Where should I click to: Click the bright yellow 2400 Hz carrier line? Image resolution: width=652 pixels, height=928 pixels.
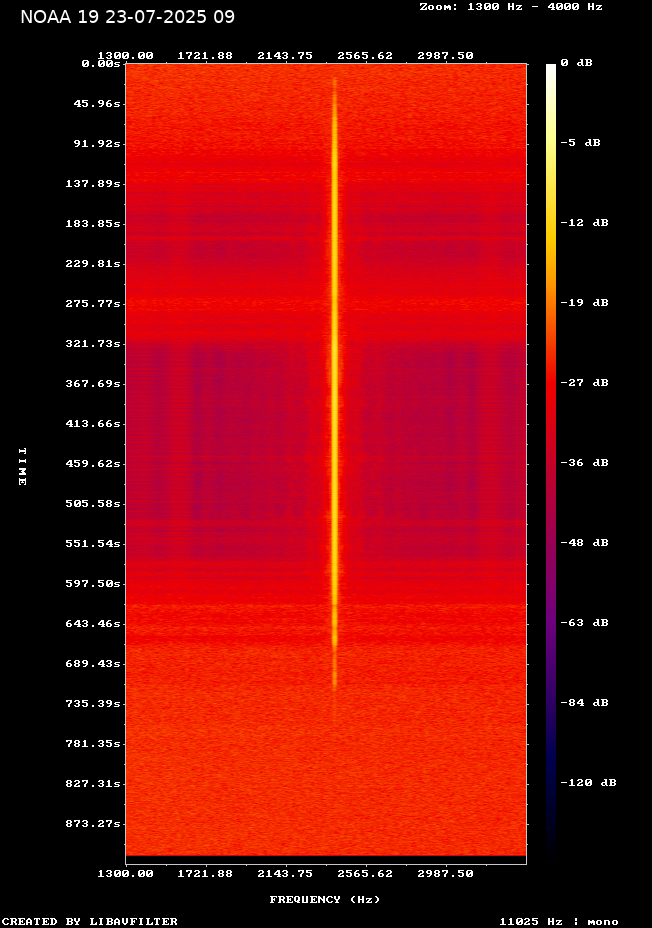point(334,385)
